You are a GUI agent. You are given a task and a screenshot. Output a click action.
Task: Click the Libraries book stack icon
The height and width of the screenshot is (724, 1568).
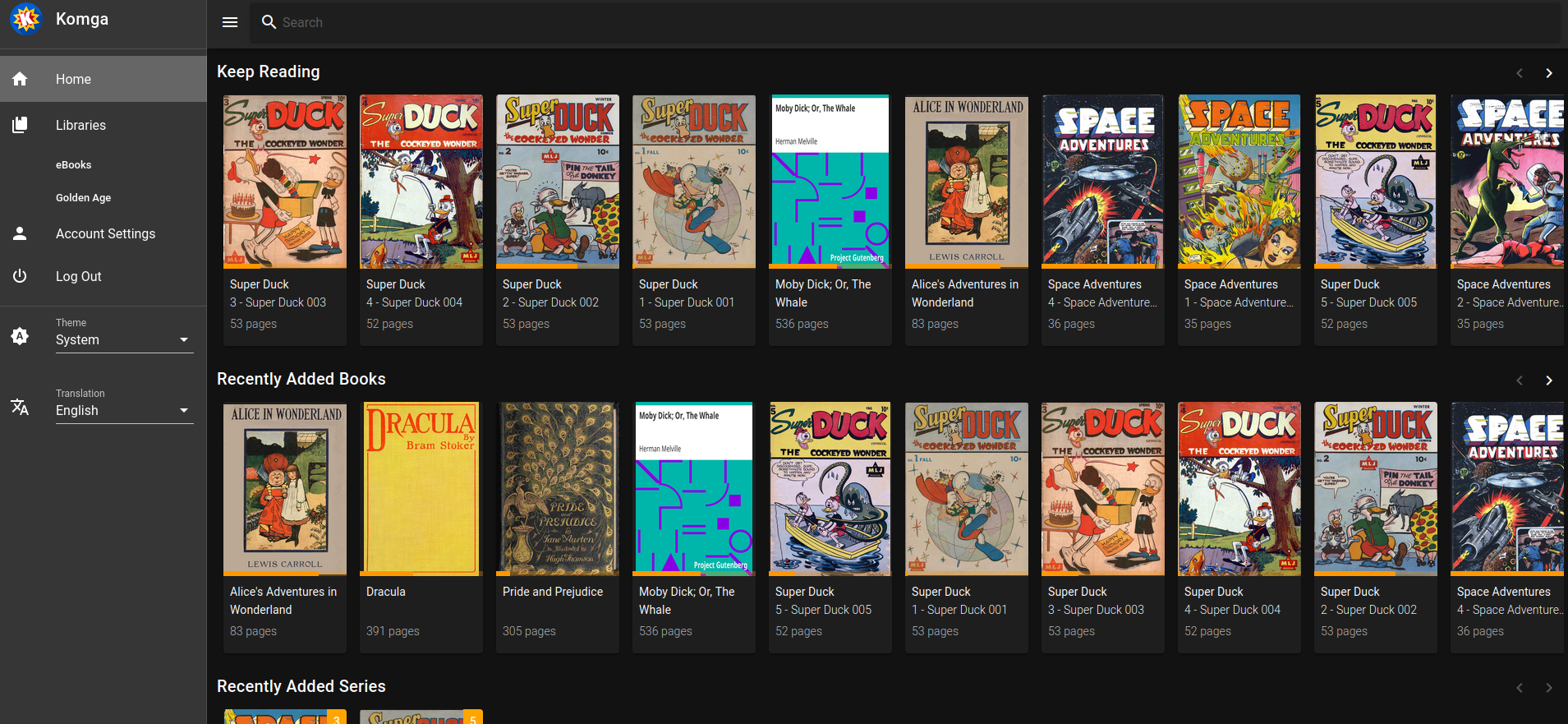coord(20,125)
